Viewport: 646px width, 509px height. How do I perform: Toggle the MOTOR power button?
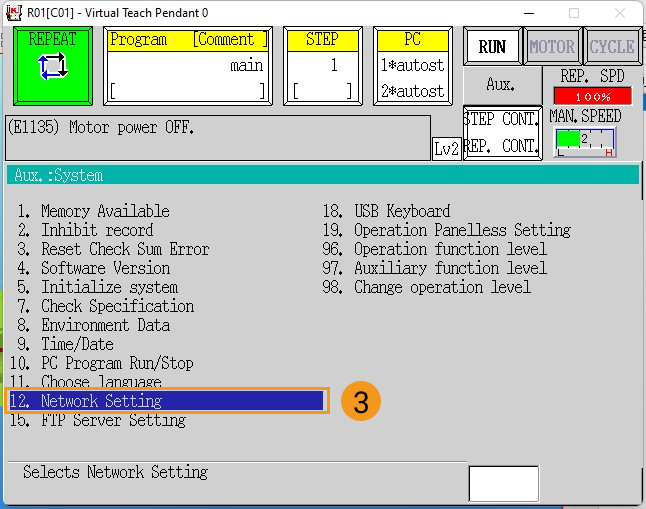pos(552,47)
